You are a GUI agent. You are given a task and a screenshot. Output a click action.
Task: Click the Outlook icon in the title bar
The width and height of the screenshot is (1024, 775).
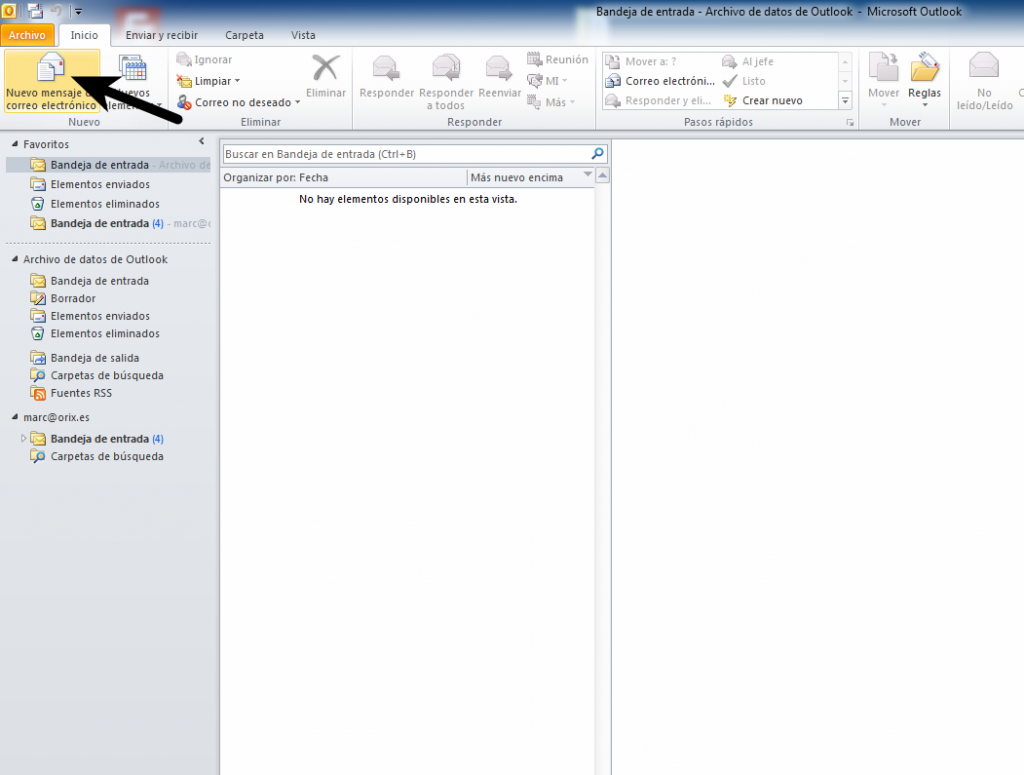pos(9,11)
